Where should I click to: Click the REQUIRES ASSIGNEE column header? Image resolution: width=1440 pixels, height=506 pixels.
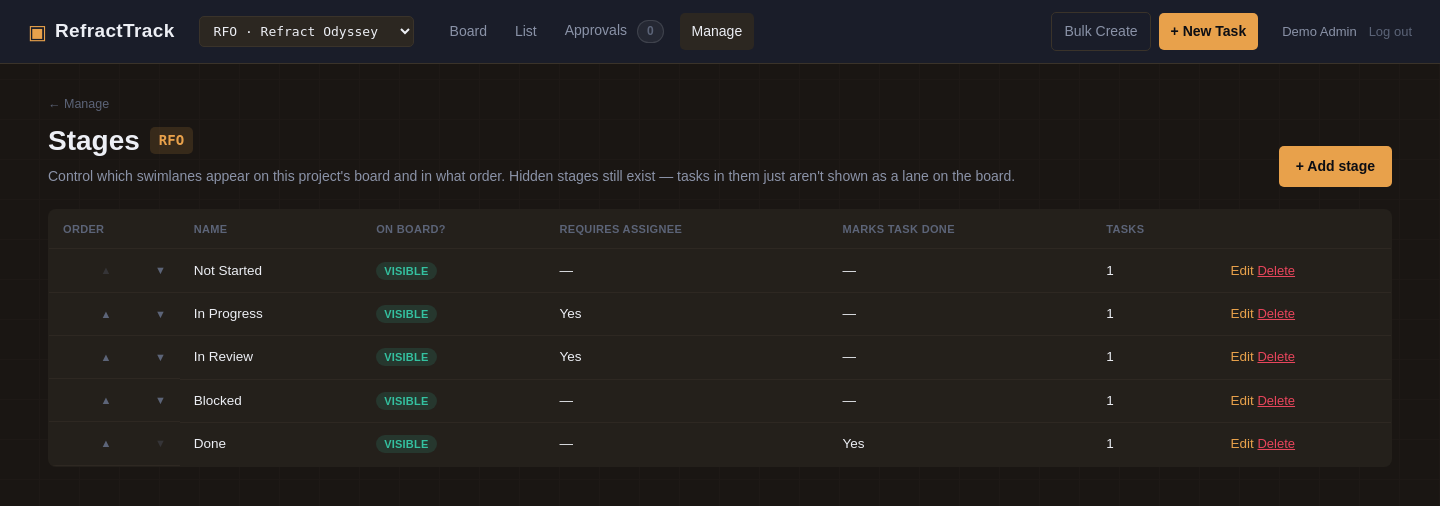(620, 229)
